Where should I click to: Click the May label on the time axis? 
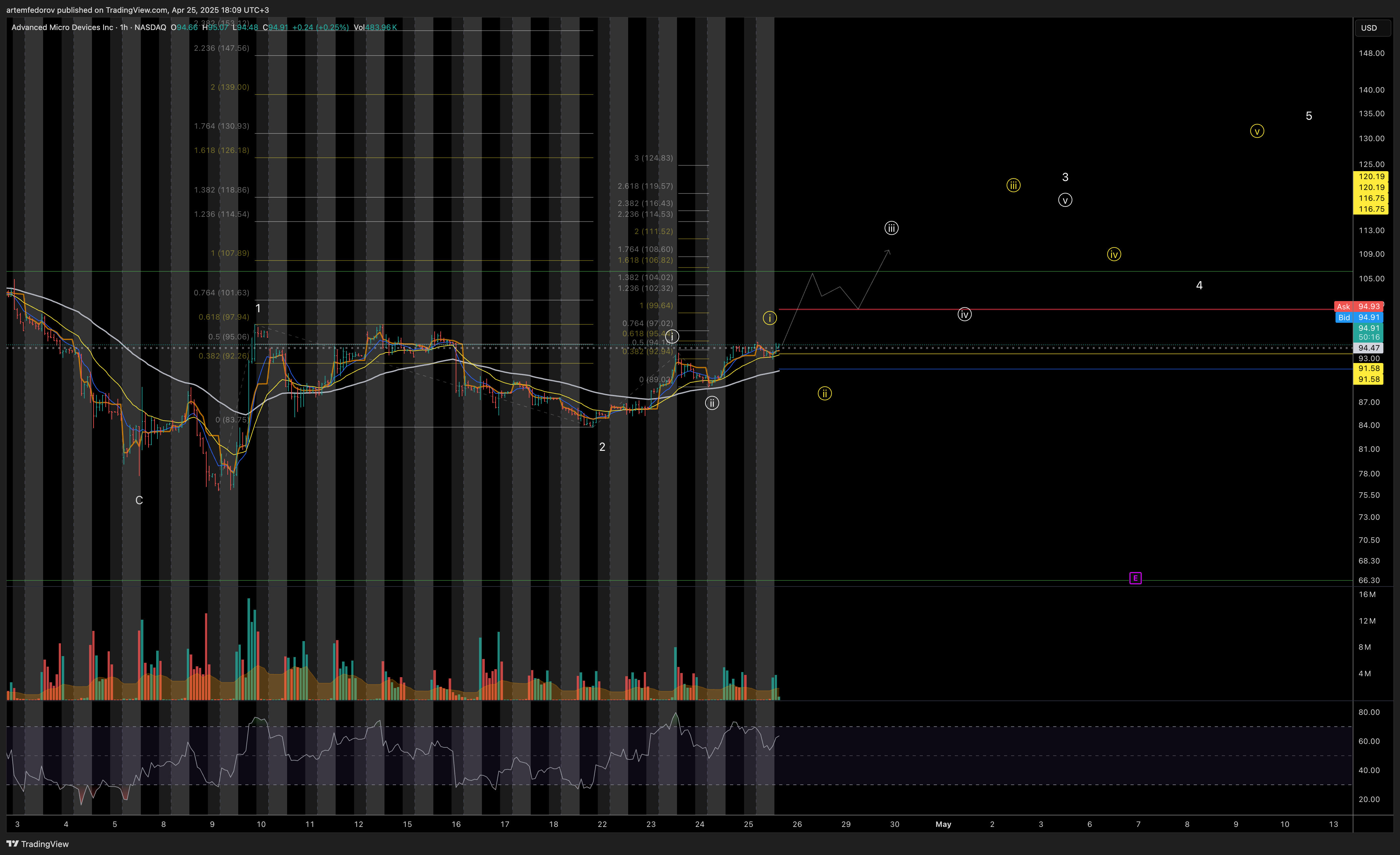pyautogui.click(x=943, y=824)
